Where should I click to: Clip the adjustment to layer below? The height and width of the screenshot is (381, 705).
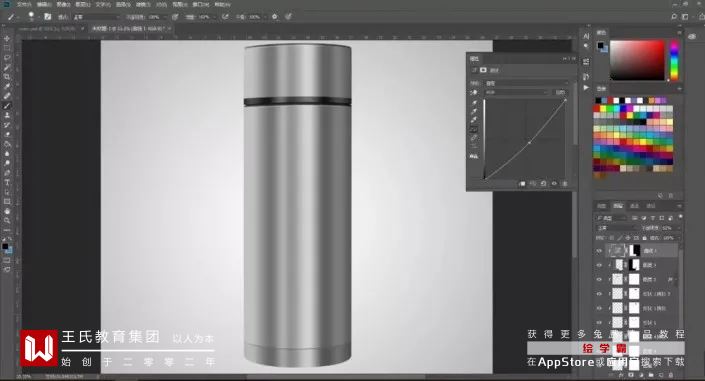tap(522, 184)
